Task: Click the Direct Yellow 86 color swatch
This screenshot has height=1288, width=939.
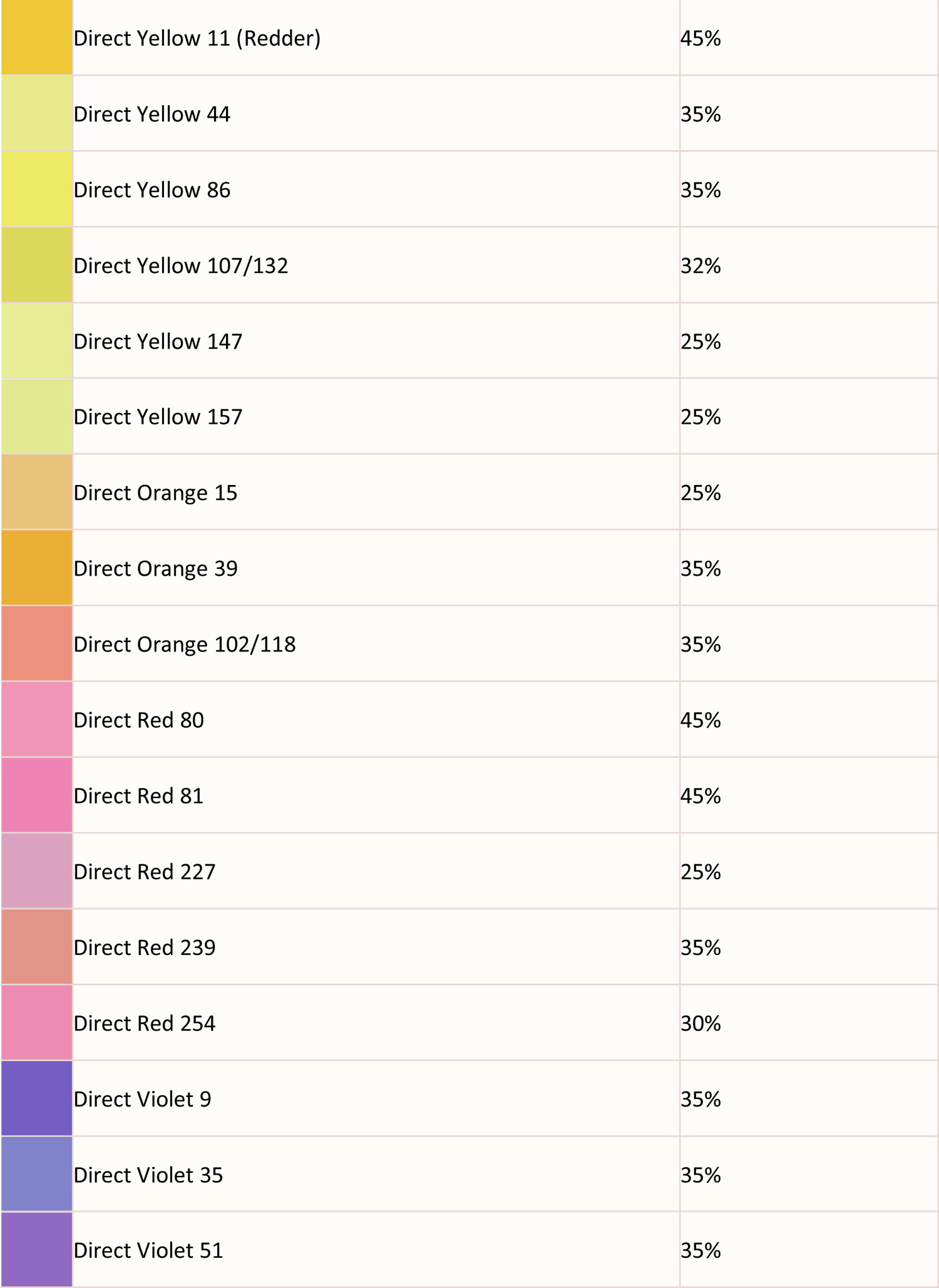Action: point(37,189)
